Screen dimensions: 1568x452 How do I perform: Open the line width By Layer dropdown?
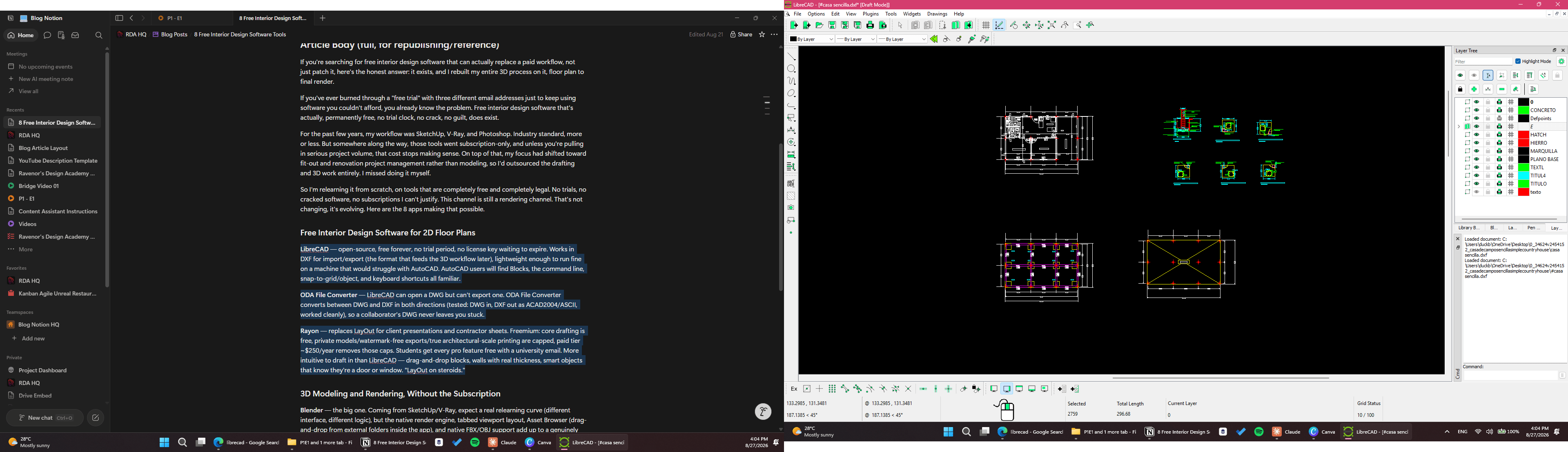(x=856, y=39)
